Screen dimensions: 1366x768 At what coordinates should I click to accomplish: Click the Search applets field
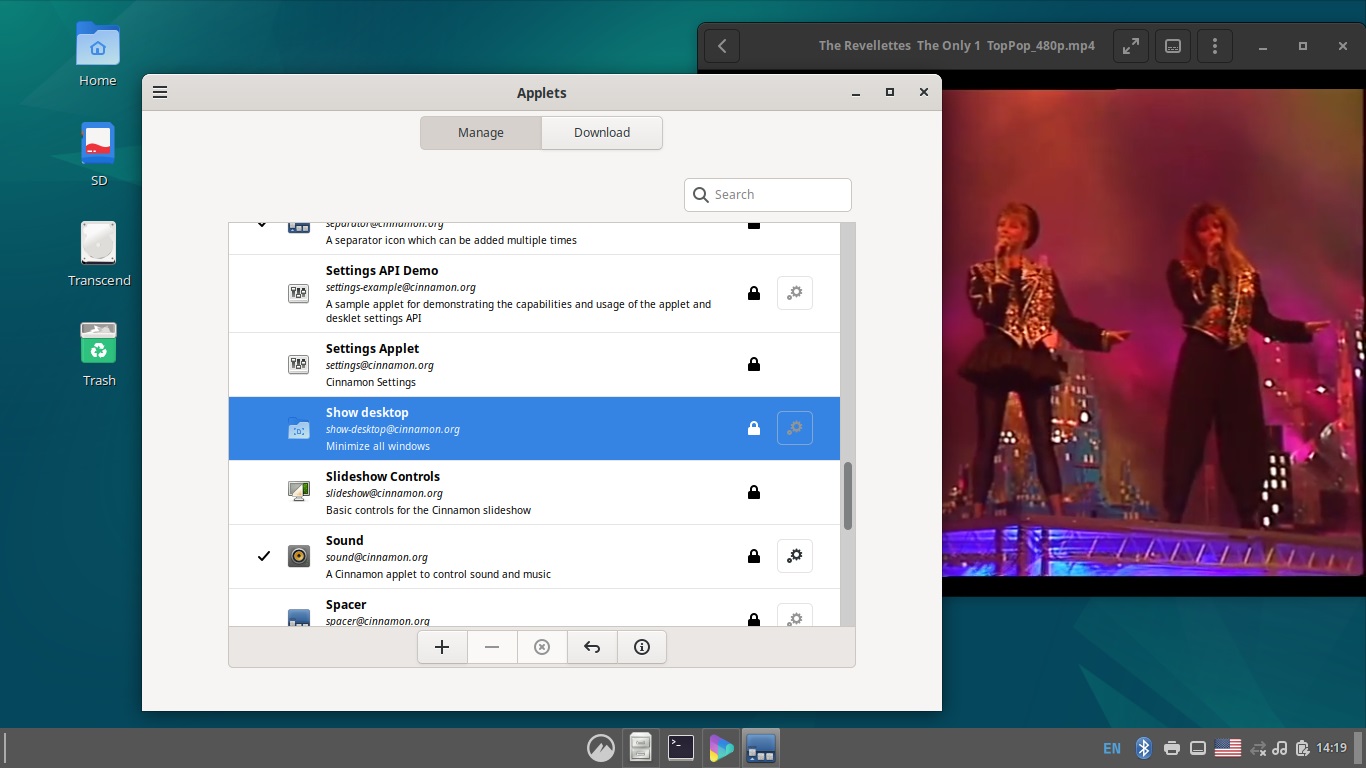tap(768, 195)
